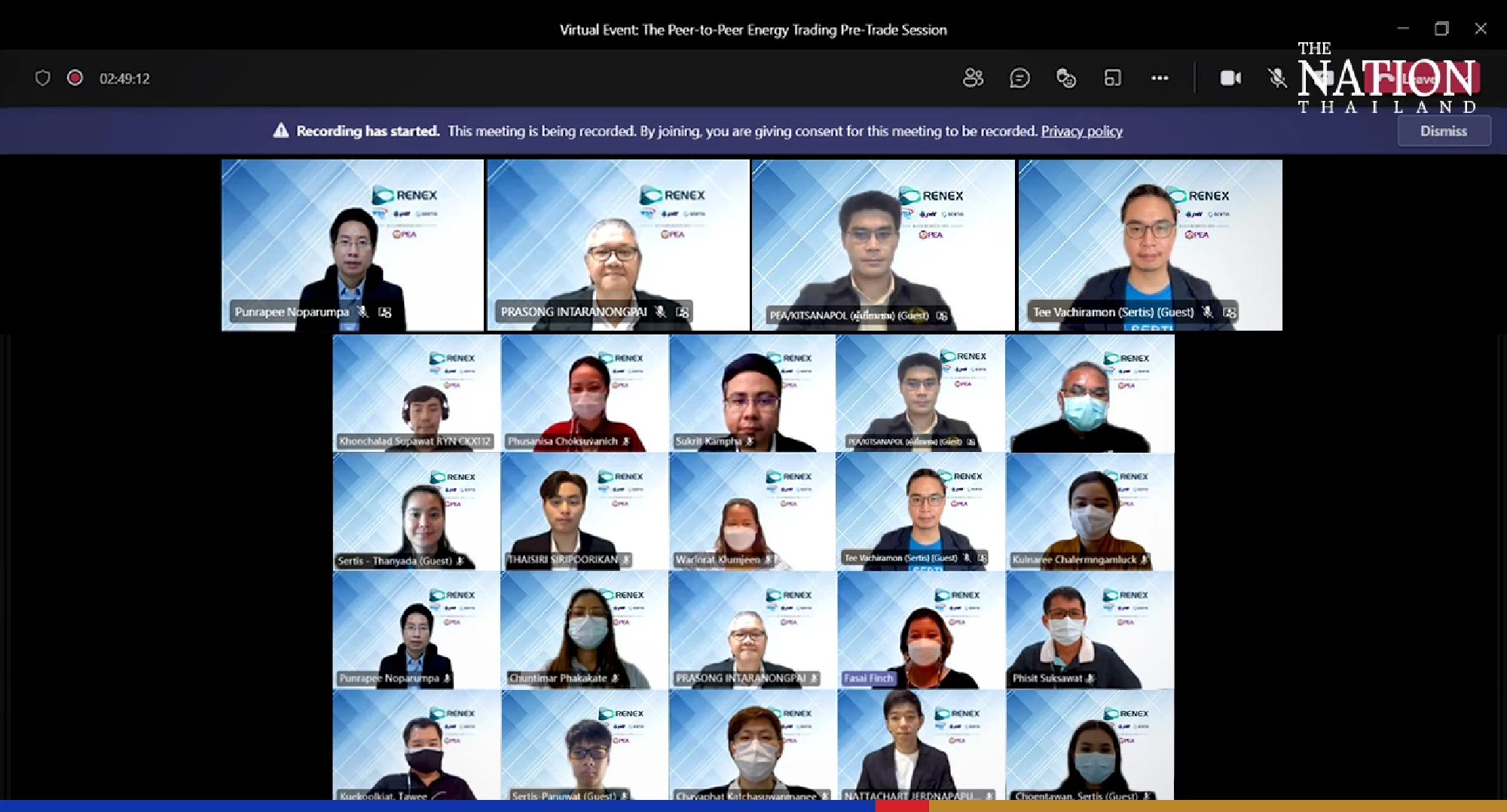Open the reactions menu
The image size is (1507, 812).
tap(1065, 78)
